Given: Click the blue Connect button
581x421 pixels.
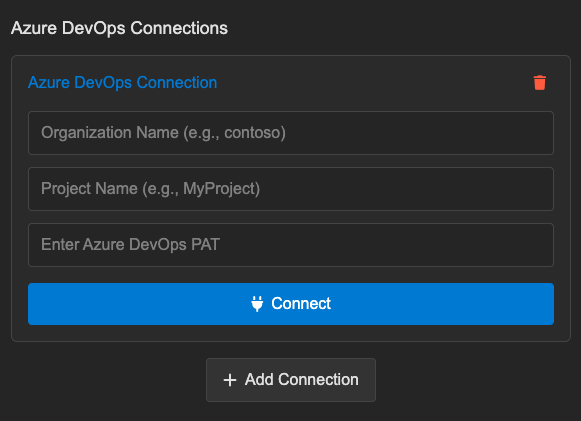Looking at the screenshot, I should coord(291,304).
